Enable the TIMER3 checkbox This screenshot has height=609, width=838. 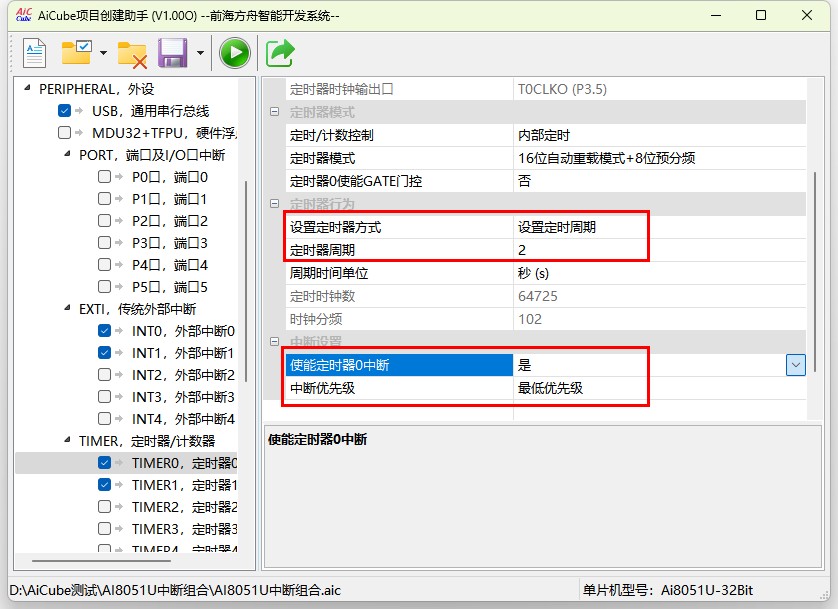coord(105,529)
